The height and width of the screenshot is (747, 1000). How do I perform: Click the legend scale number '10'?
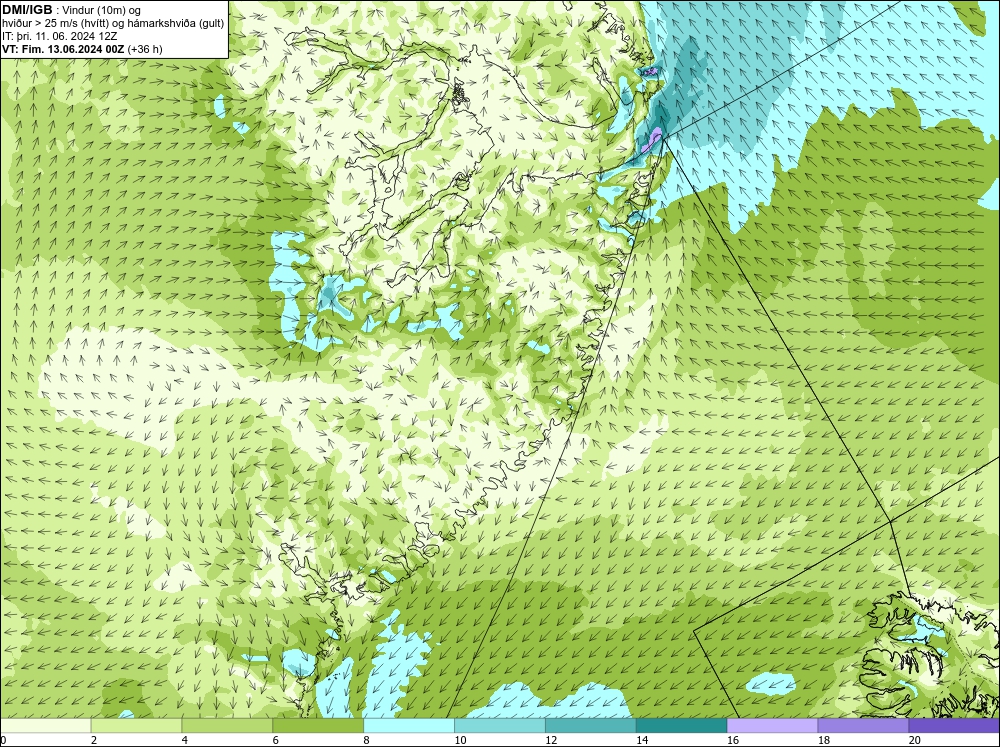(x=460, y=740)
